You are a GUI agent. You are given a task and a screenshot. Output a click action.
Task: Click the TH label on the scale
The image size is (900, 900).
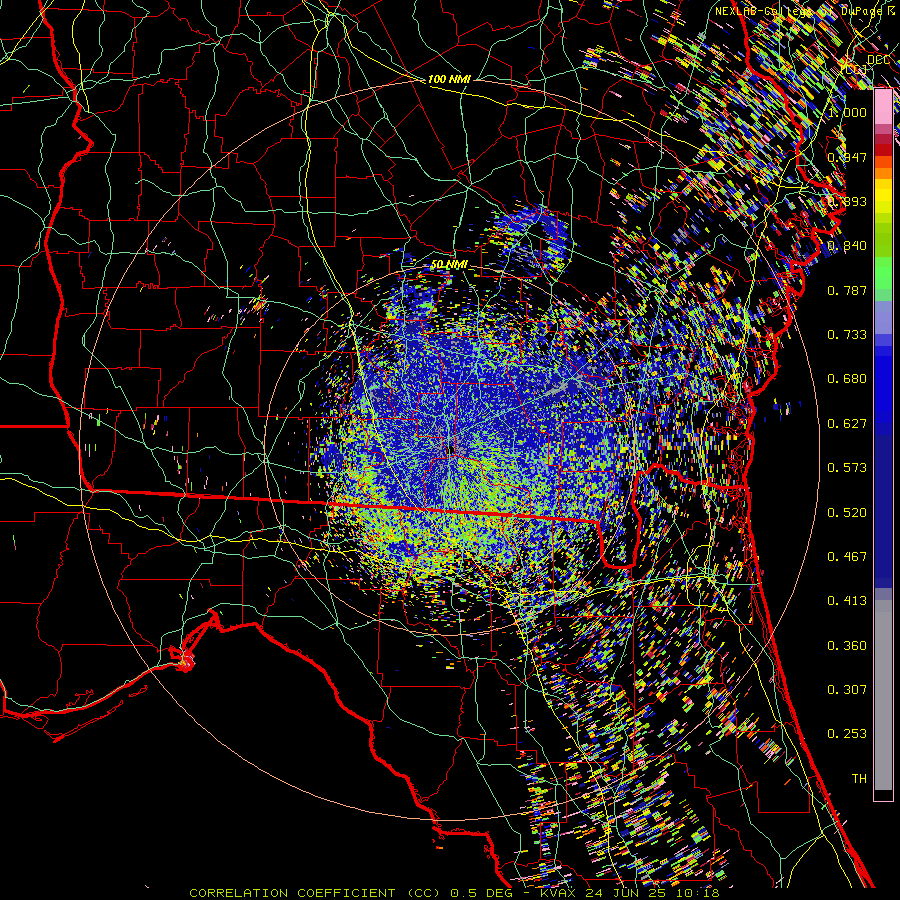[x=859, y=779]
